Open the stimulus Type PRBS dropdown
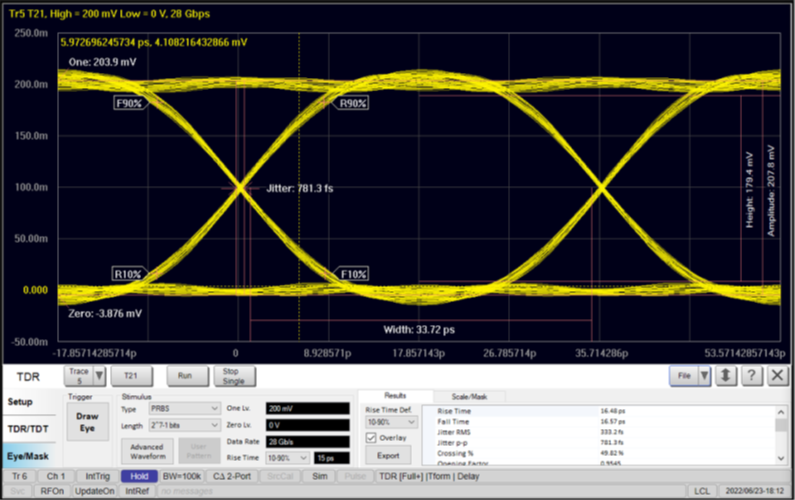 click(x=185, y=408)
